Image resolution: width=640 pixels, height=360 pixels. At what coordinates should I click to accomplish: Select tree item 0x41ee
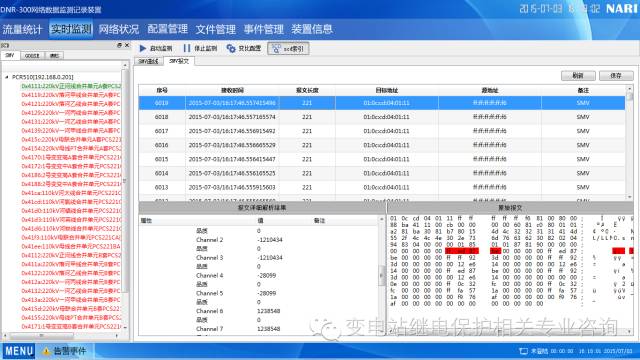click(x=71, y=247)
